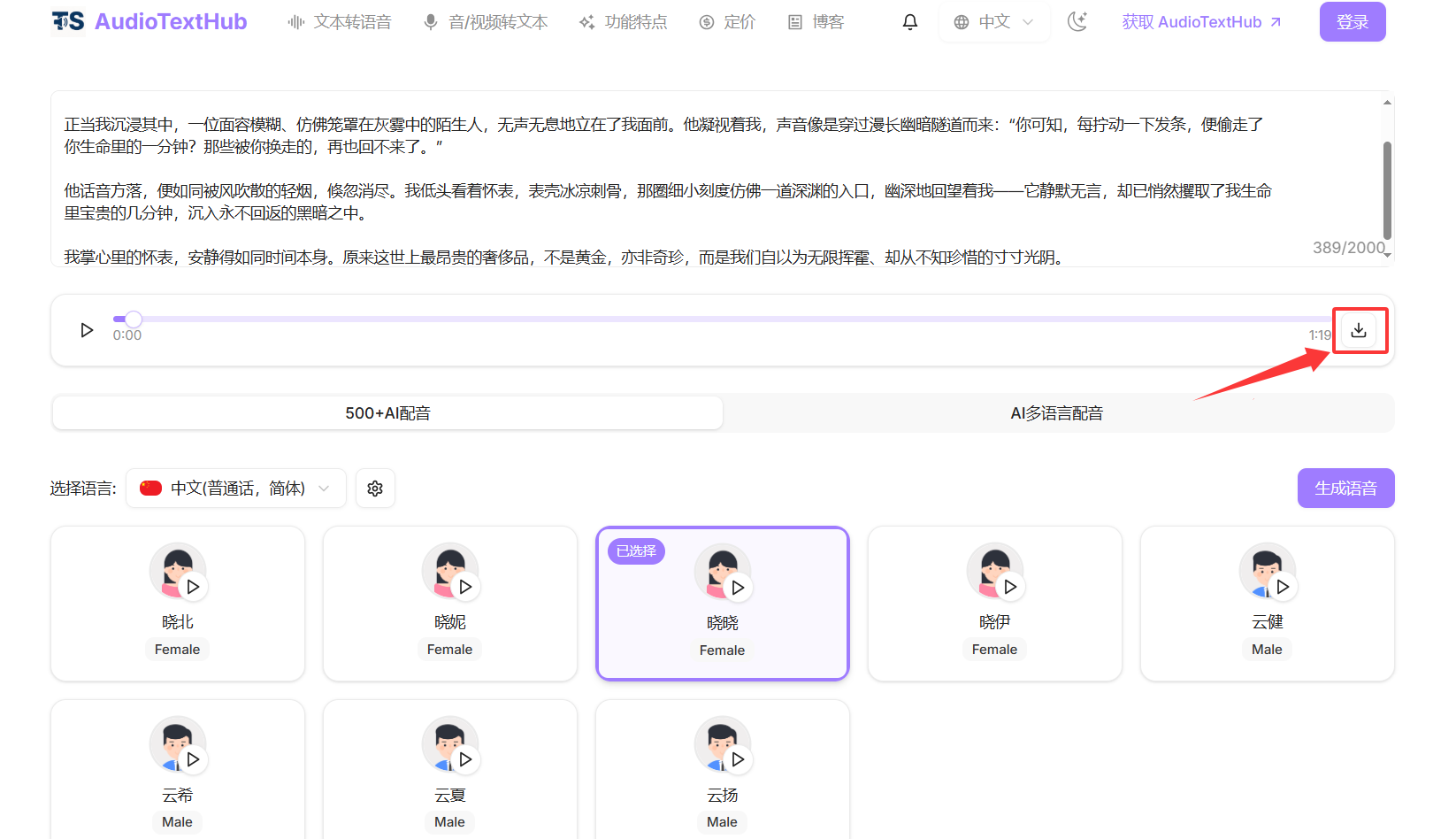Click the 登录 button
Screen dimensions: 1456x839
1352,22
